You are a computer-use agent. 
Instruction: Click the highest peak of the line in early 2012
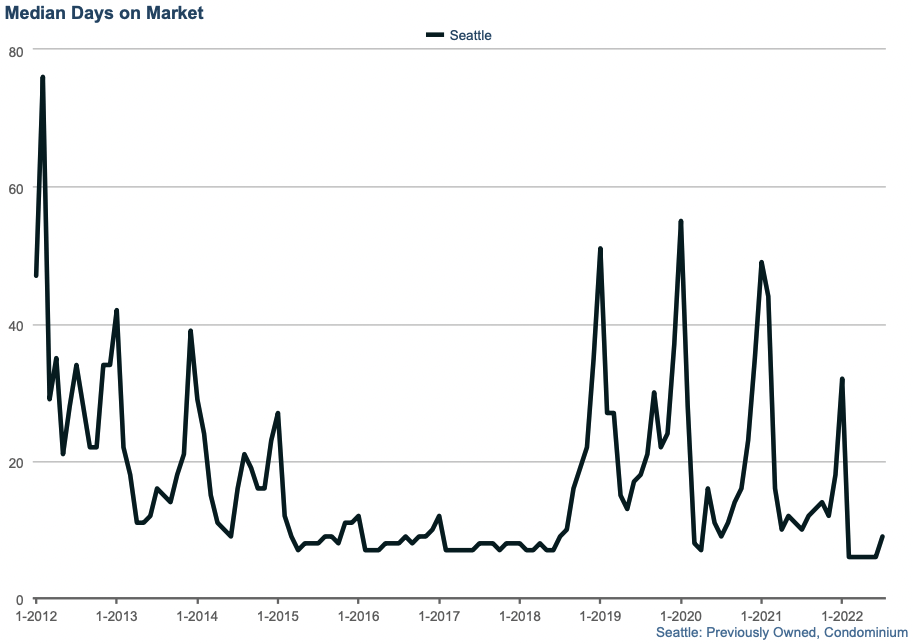[x=42, y=77]
